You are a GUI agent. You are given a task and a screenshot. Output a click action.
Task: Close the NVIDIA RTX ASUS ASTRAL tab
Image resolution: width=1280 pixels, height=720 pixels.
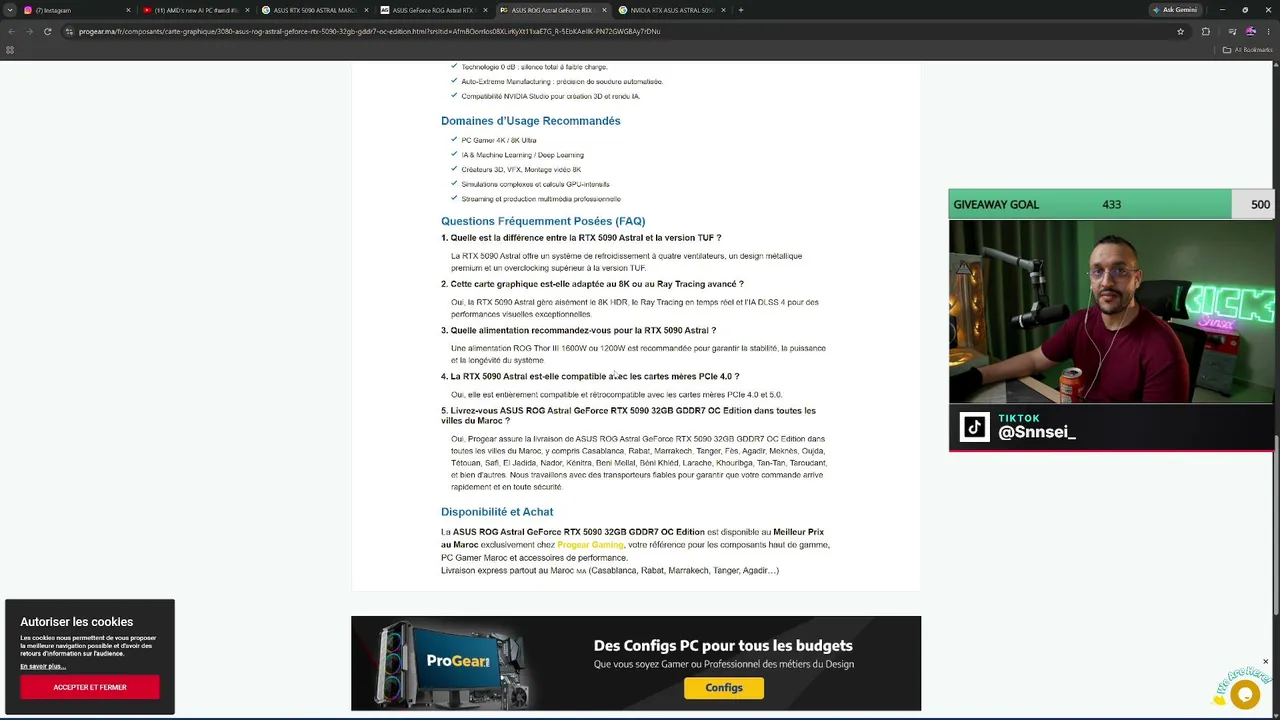(723, 10)
